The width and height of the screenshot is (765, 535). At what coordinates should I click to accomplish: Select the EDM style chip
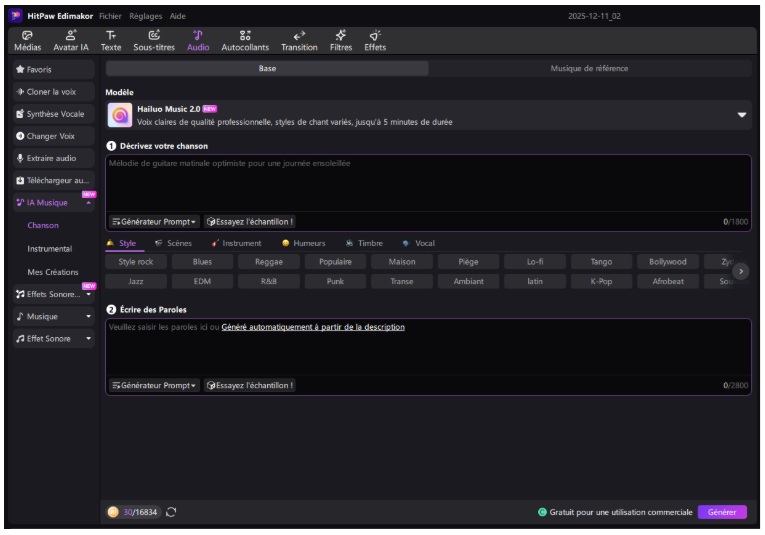coord(203,281)
